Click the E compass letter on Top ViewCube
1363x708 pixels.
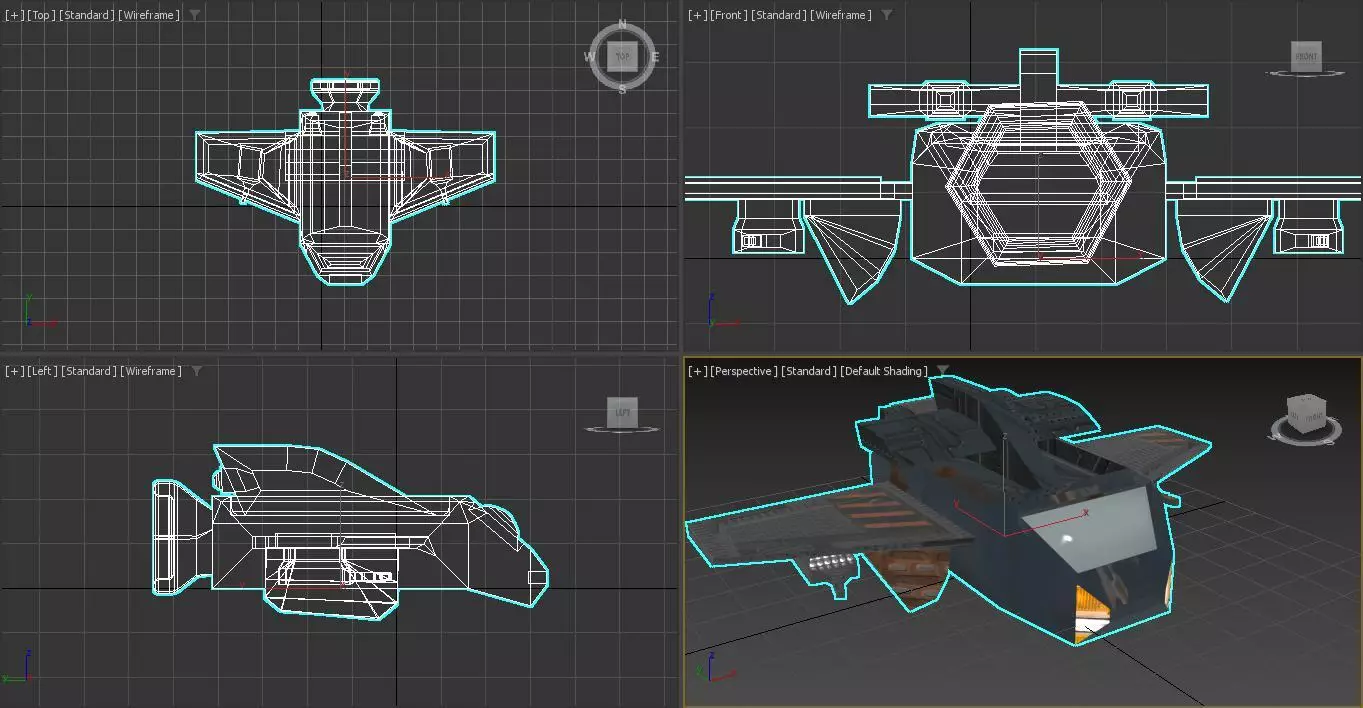pos(655,57)
